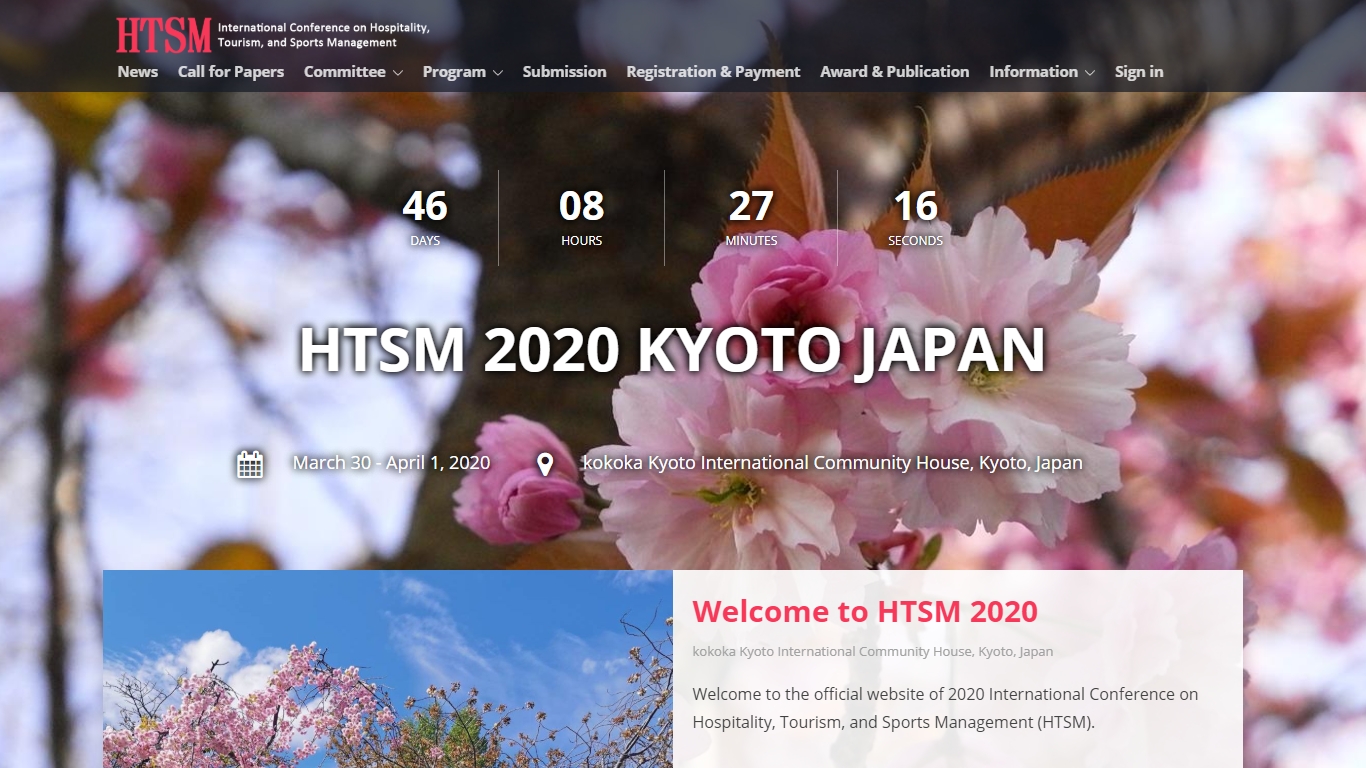
Task: Click the HTSM 2020 KYOTO JAPAN heading
Action: coord(672,350)
